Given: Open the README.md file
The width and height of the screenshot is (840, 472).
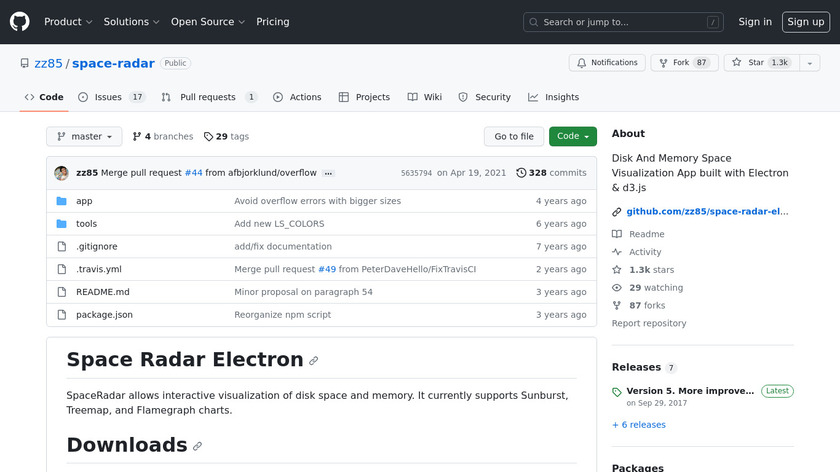Looking at the screenshot, I should [102, 292].
